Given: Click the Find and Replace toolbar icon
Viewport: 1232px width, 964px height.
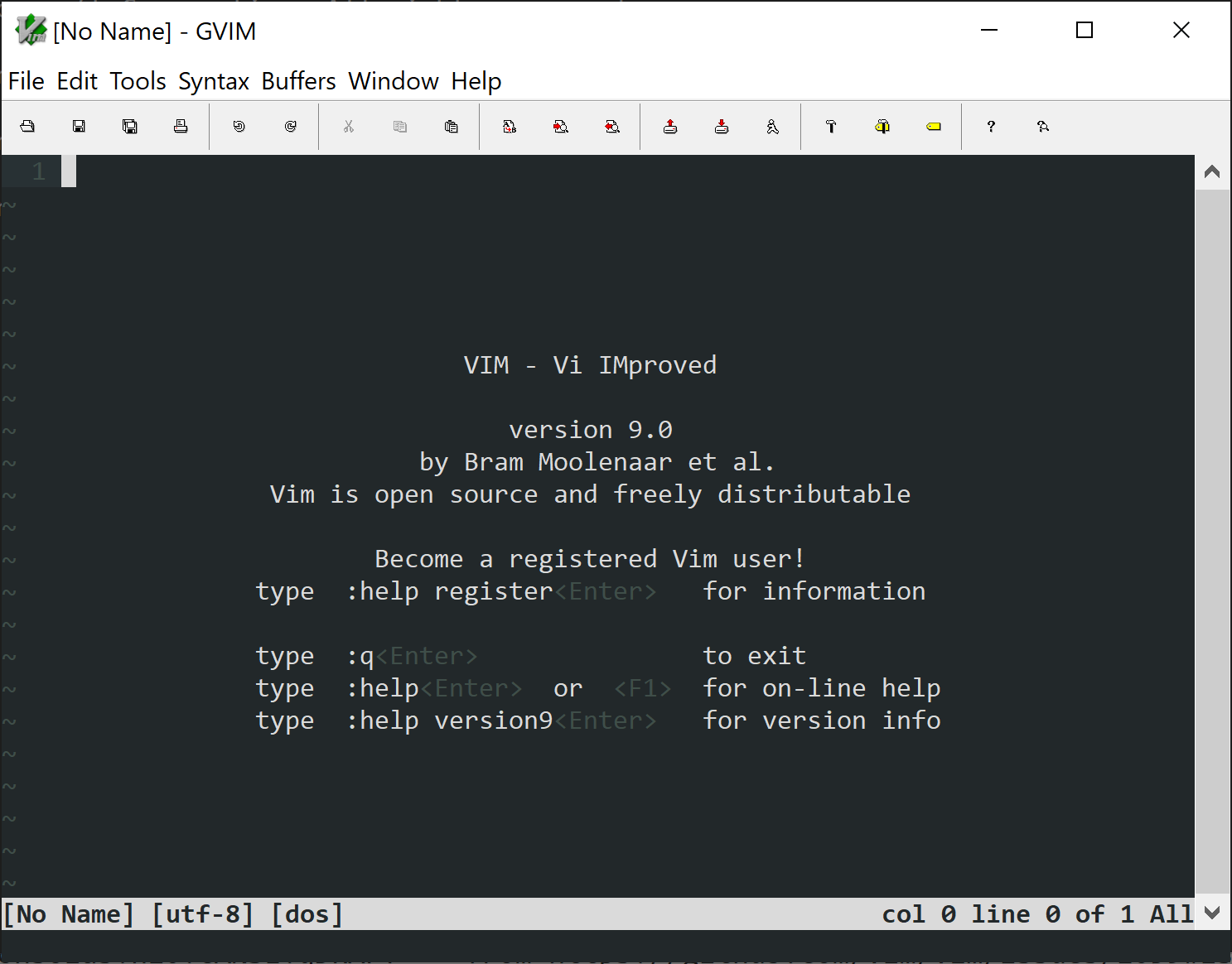Looking at the screenshot, I should click(510, 127).
